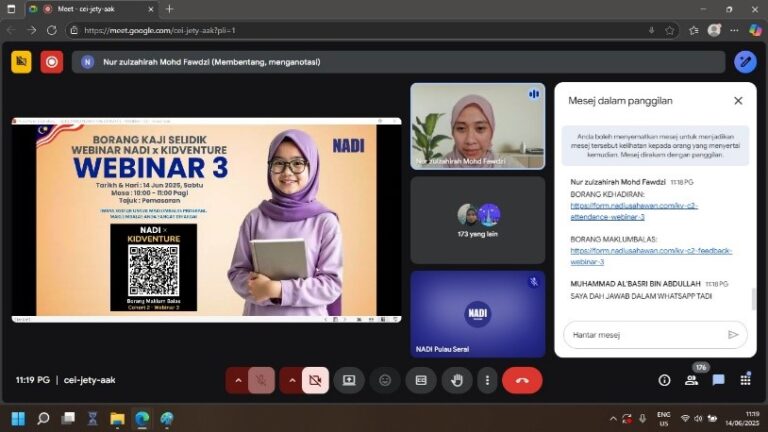Toggle closed captions button

click(421, 380)
